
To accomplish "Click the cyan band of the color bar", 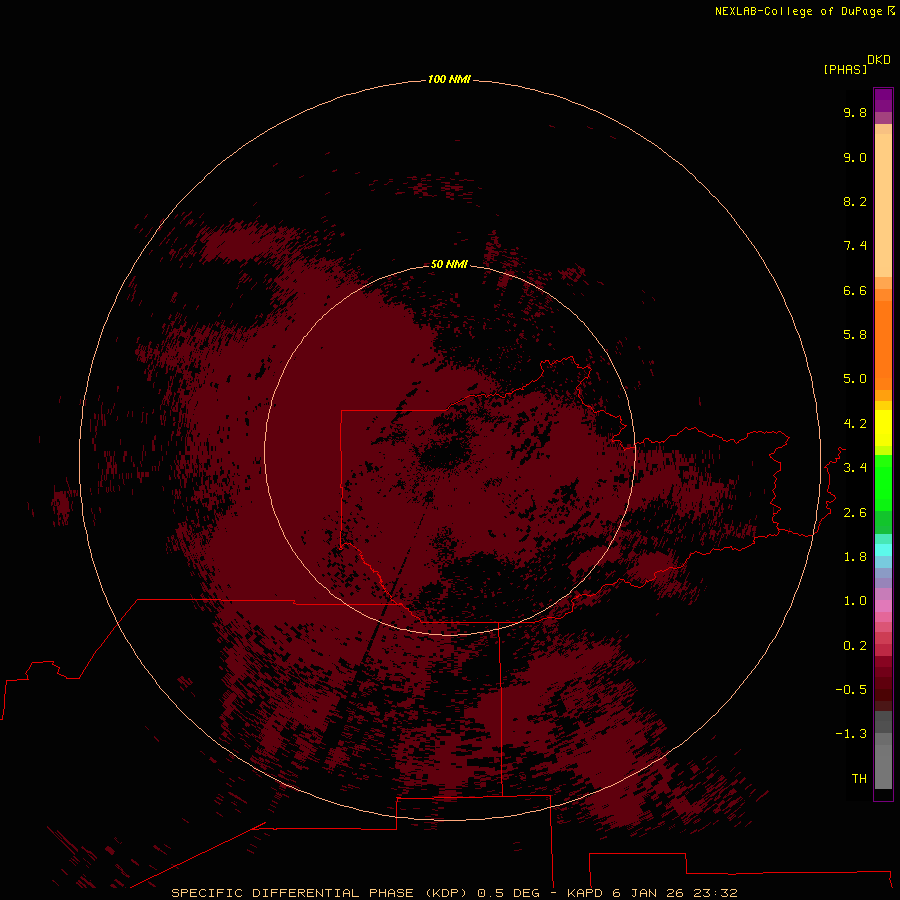I will coord(883,550).
